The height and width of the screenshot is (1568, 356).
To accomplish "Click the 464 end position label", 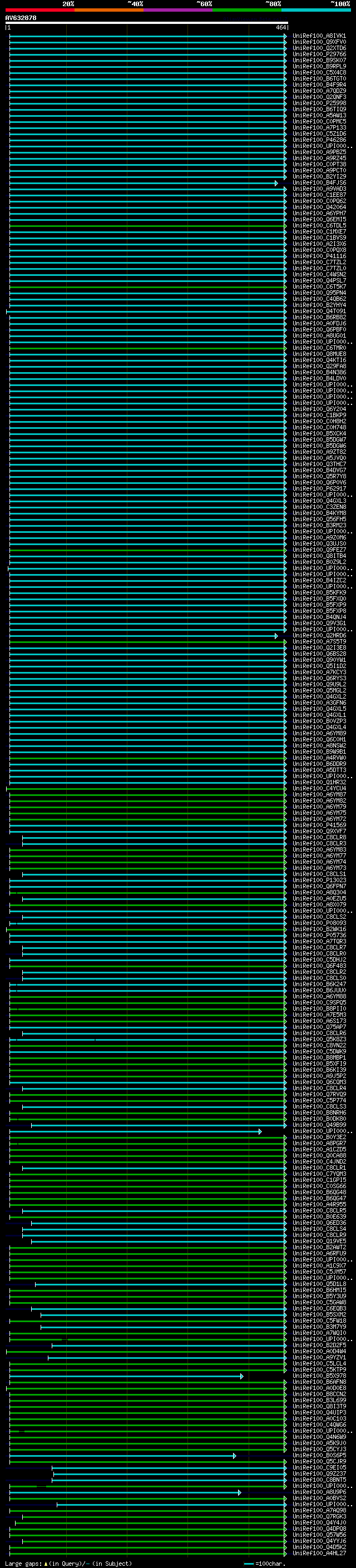I will click(x=280, y=27).
